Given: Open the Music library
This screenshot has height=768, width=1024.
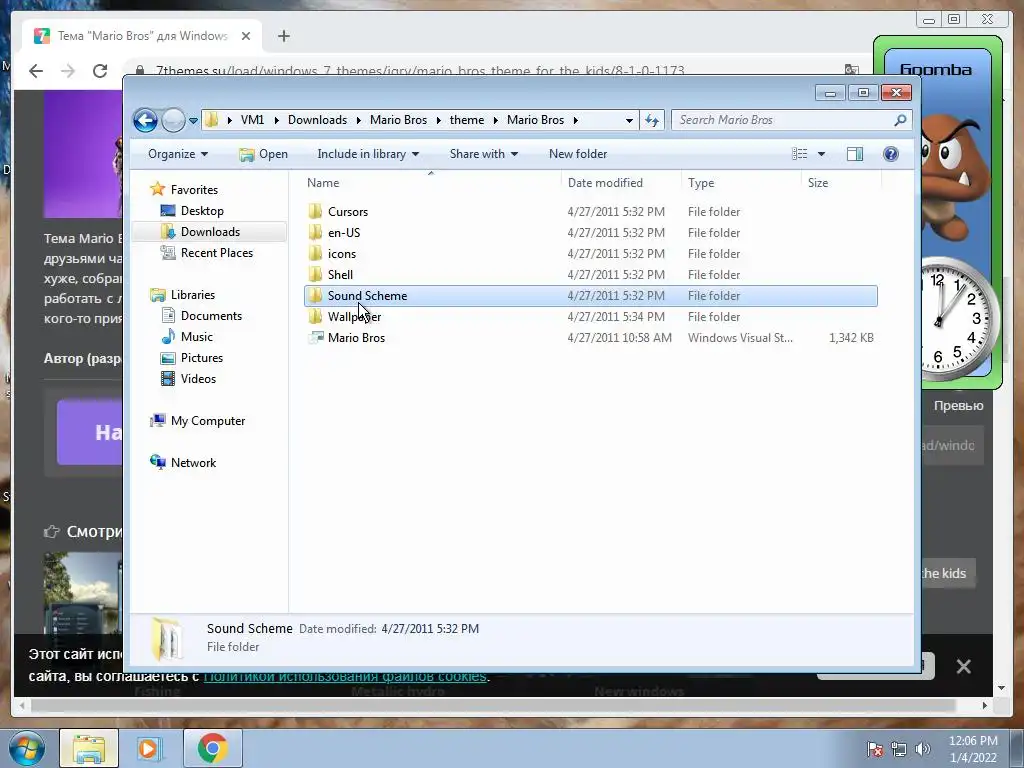Looking at the screenshot, I should [x=197, y=336].
